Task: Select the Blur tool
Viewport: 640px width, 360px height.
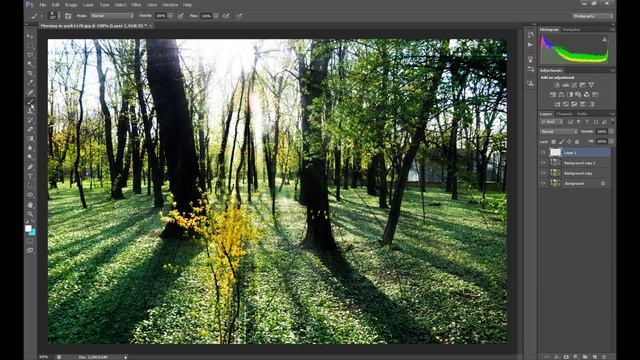Action: [30, 148]
